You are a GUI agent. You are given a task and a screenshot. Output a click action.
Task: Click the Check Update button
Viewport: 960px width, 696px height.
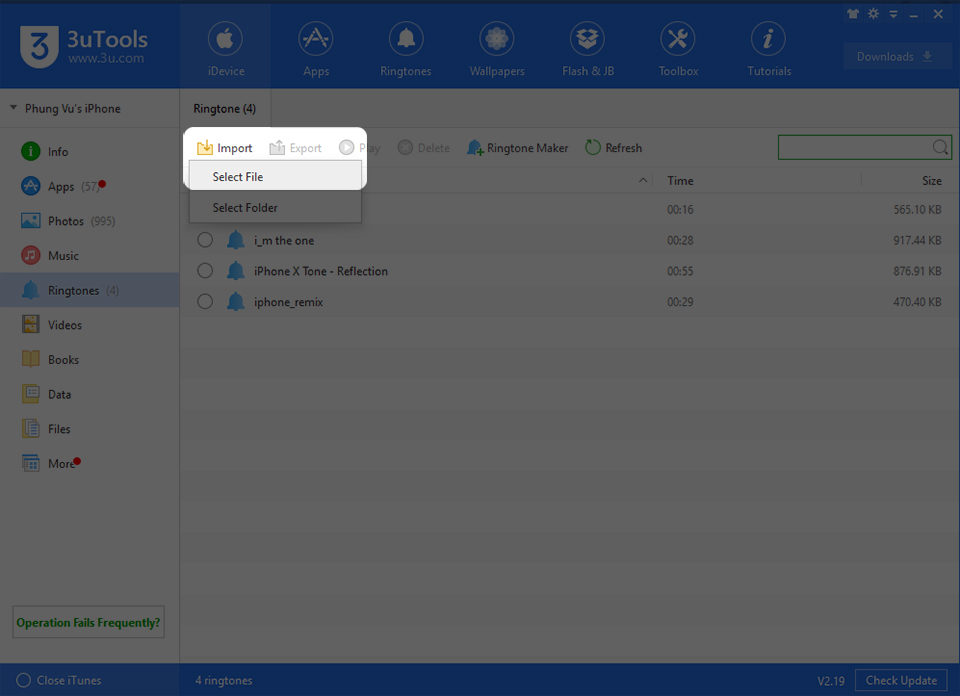(900, 681)
